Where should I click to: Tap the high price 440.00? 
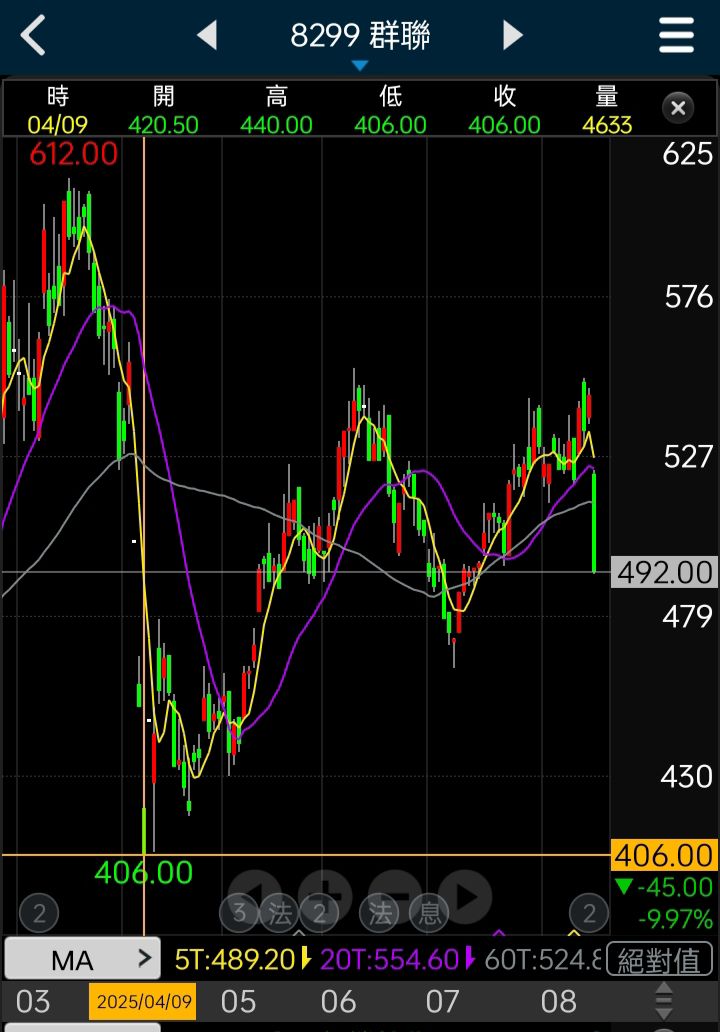coord(276,124)
